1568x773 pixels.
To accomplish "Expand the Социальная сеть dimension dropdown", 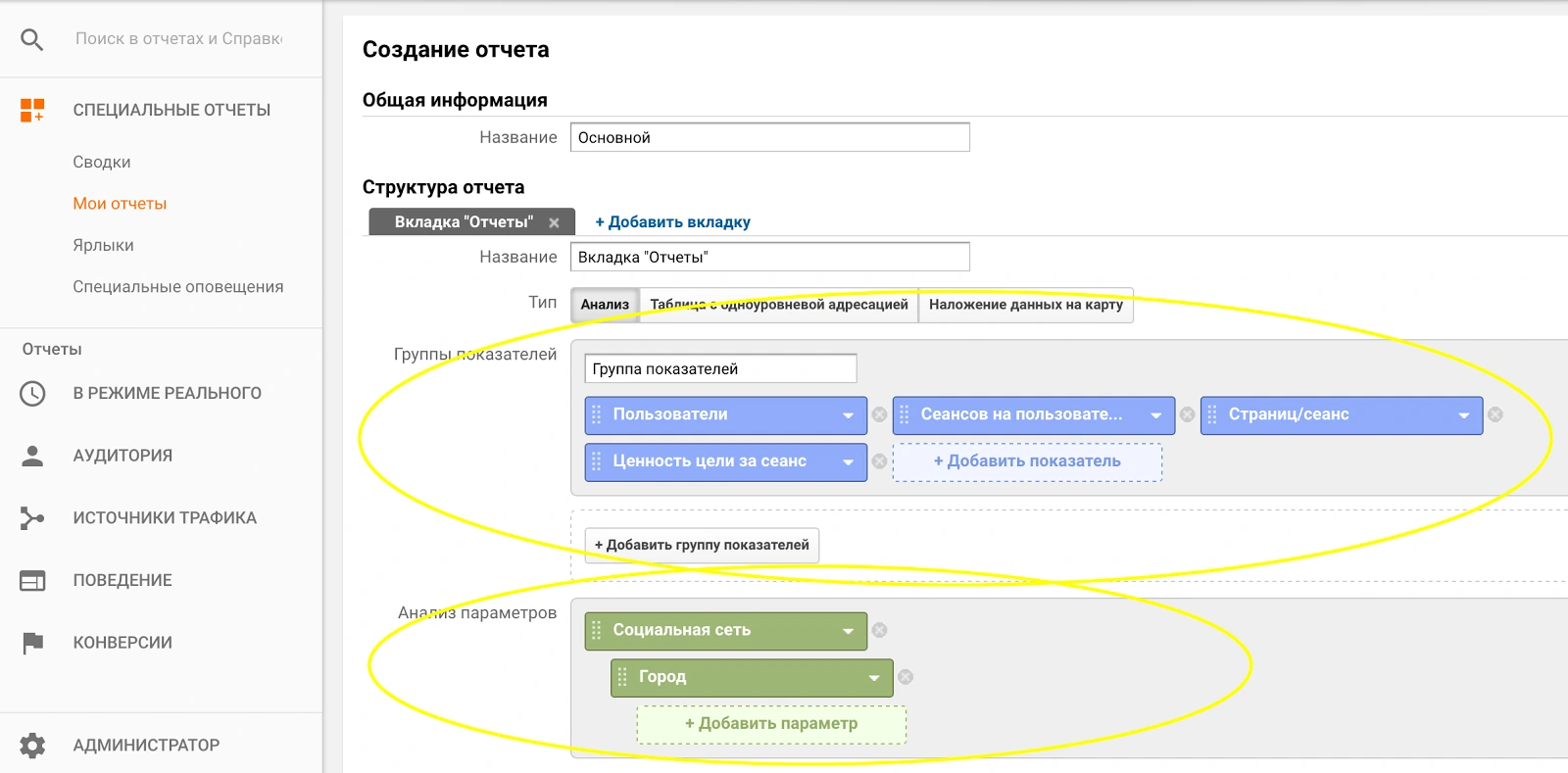I will (848, 631).
